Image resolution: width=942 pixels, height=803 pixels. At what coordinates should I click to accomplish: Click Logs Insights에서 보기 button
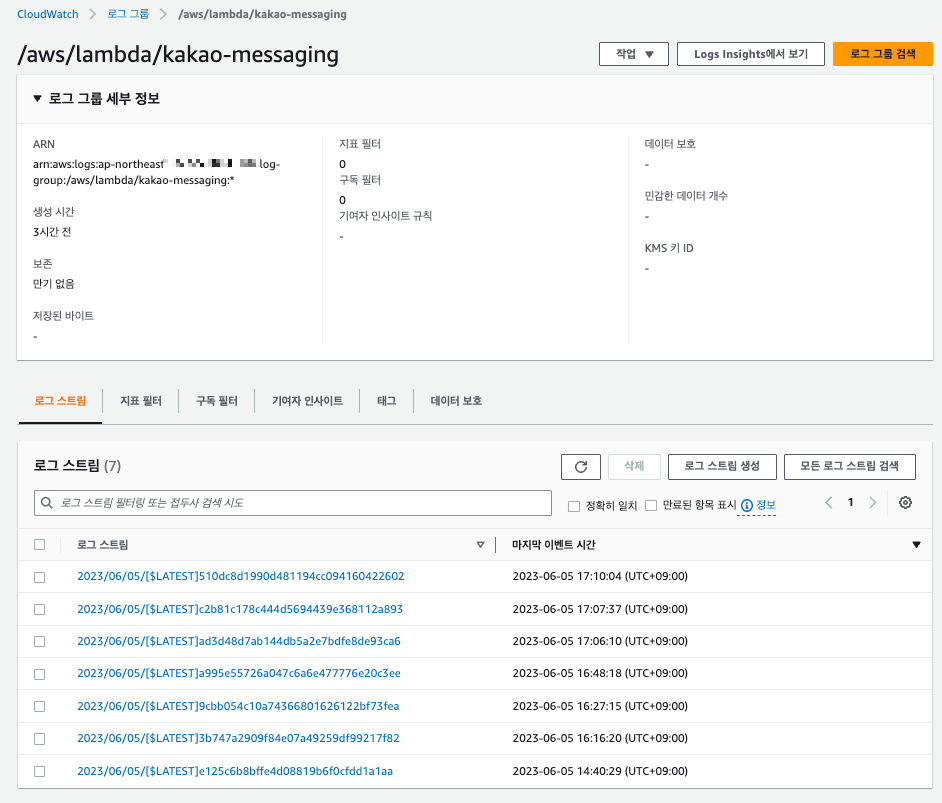(750, 54)
